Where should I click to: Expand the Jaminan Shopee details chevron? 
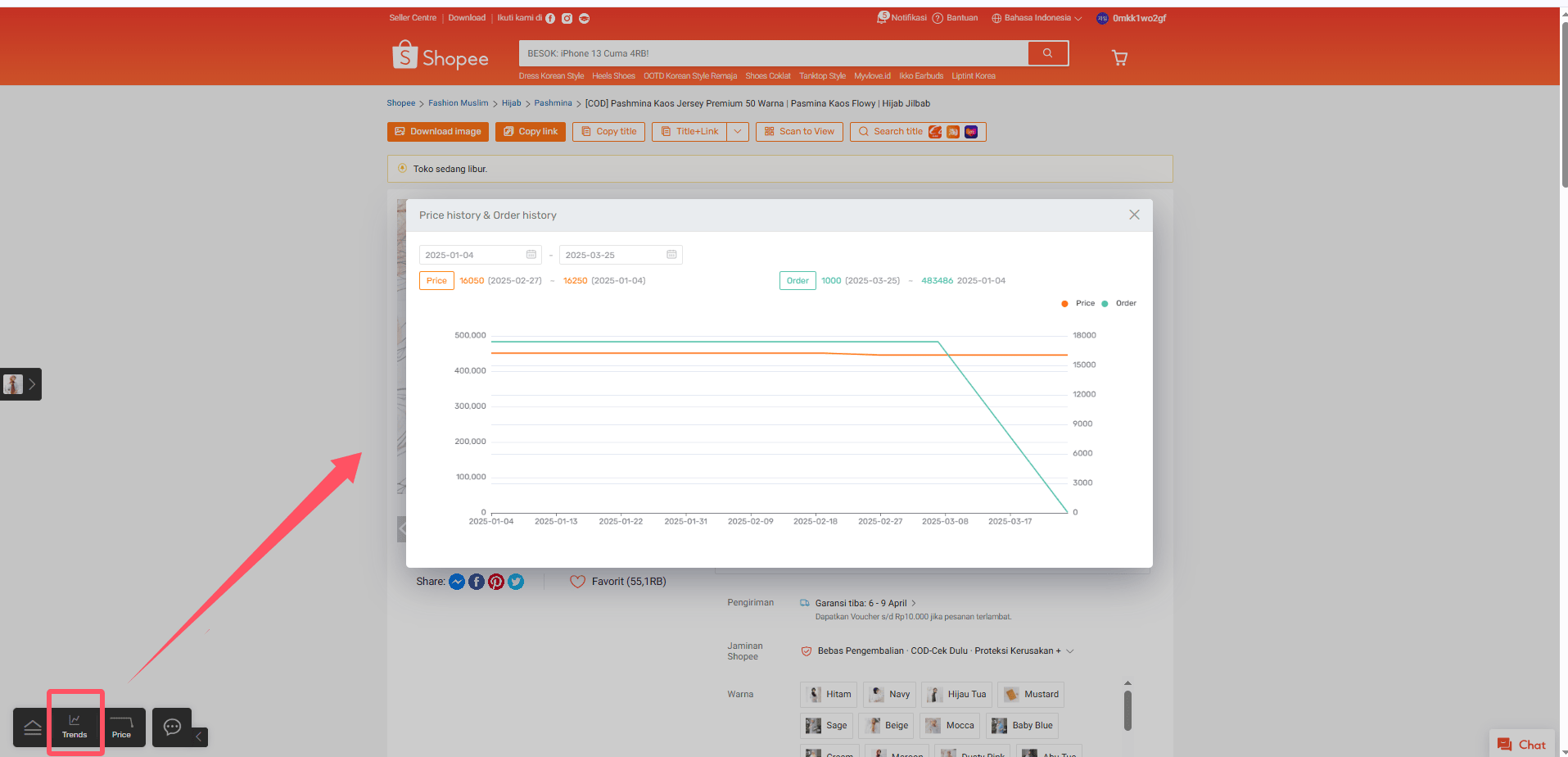[1070, 651]
